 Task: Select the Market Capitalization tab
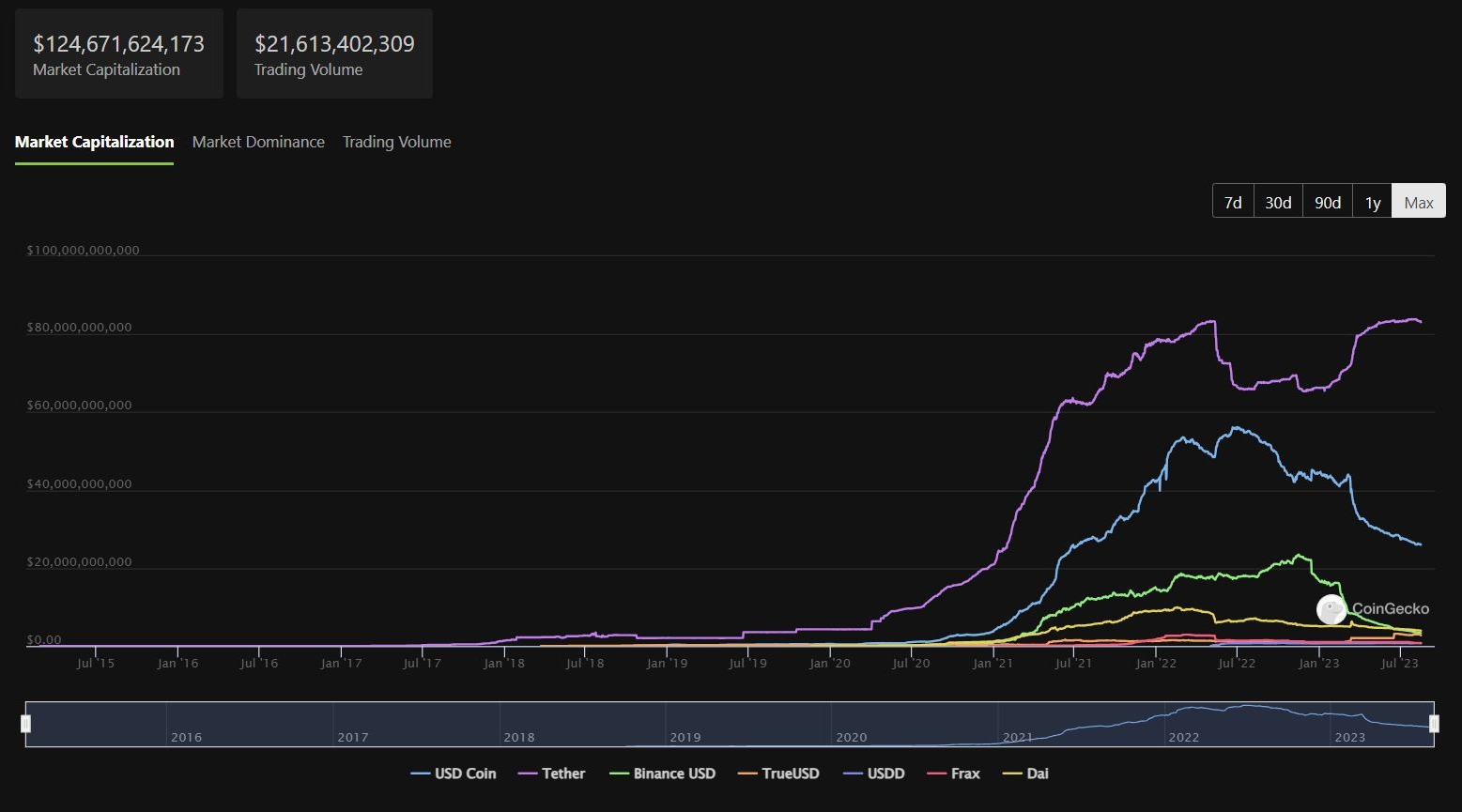coord(94,142)
